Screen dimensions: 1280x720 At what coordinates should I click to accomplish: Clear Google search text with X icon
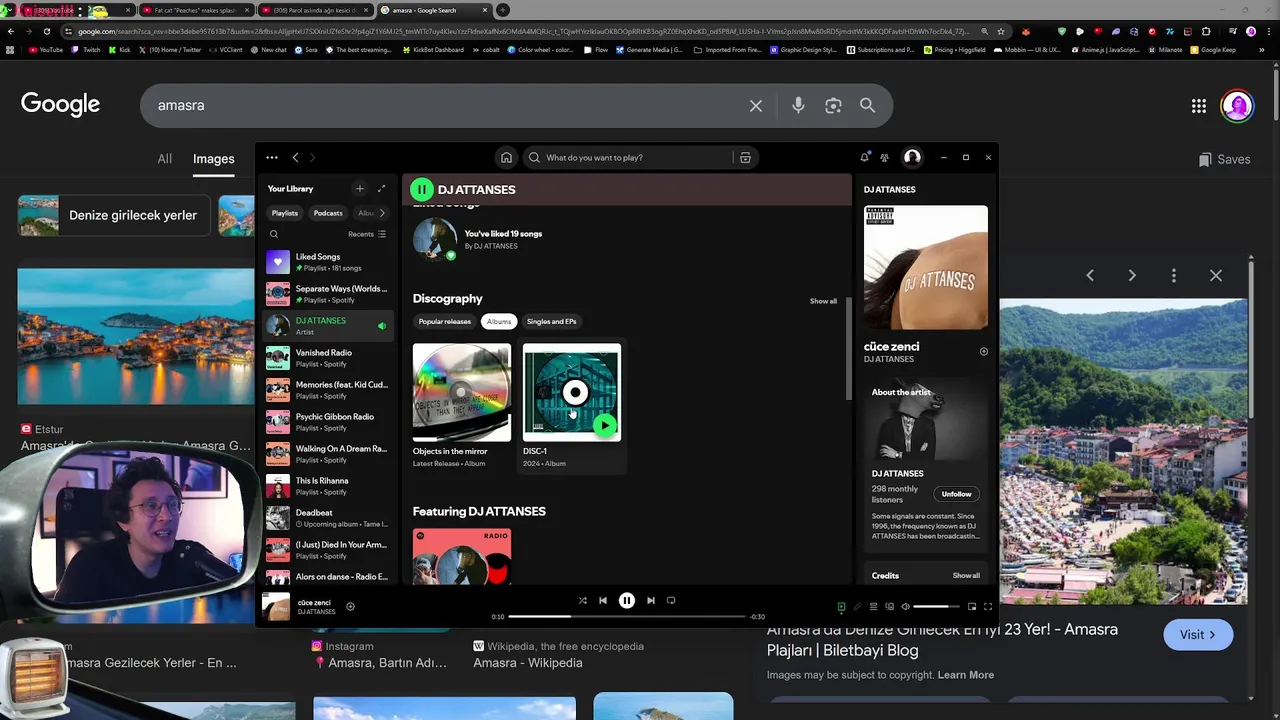756,105
